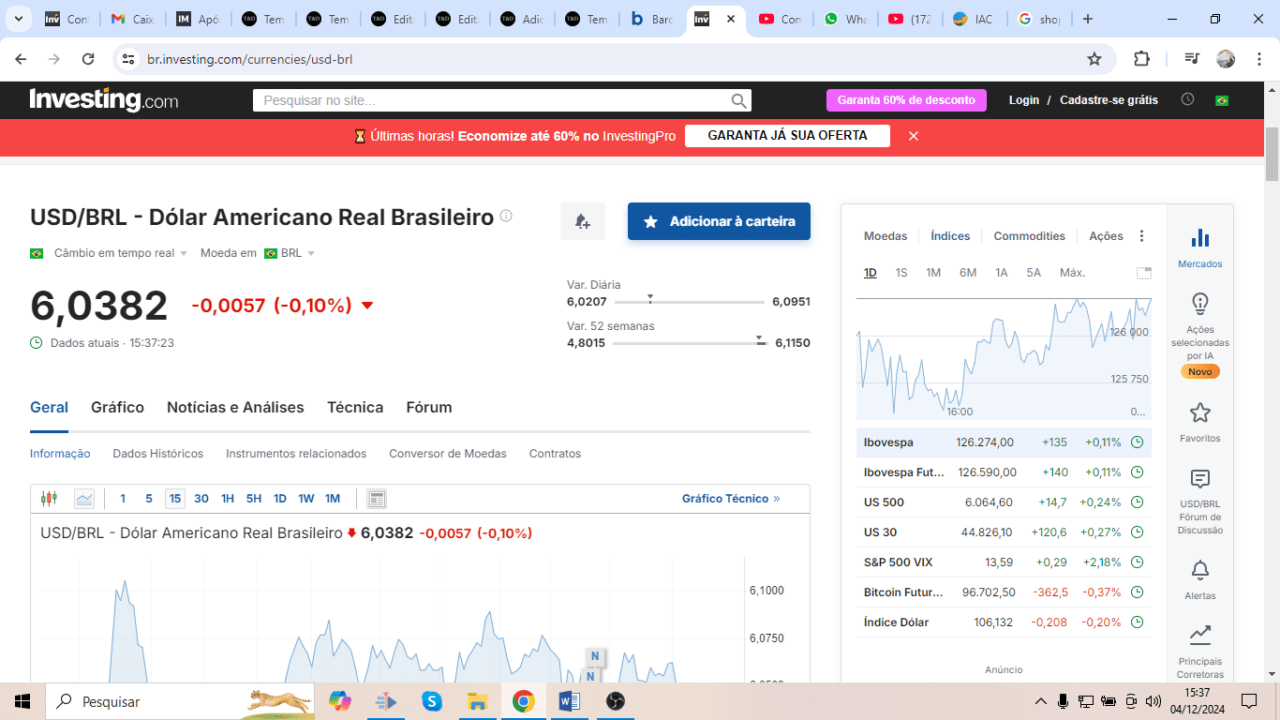Close the InvestingPro promo banner
Image resolution: width=1280 pixels, height=720 pixels.
tap(913, 136)
